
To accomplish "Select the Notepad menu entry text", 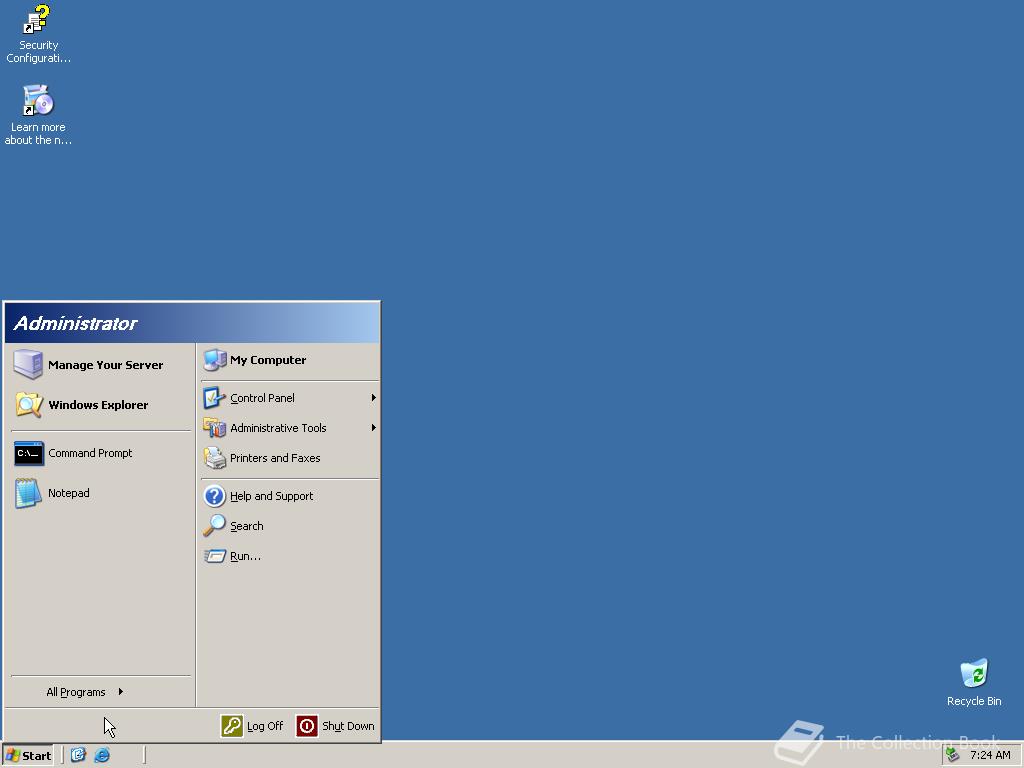I will coord(69,493).
